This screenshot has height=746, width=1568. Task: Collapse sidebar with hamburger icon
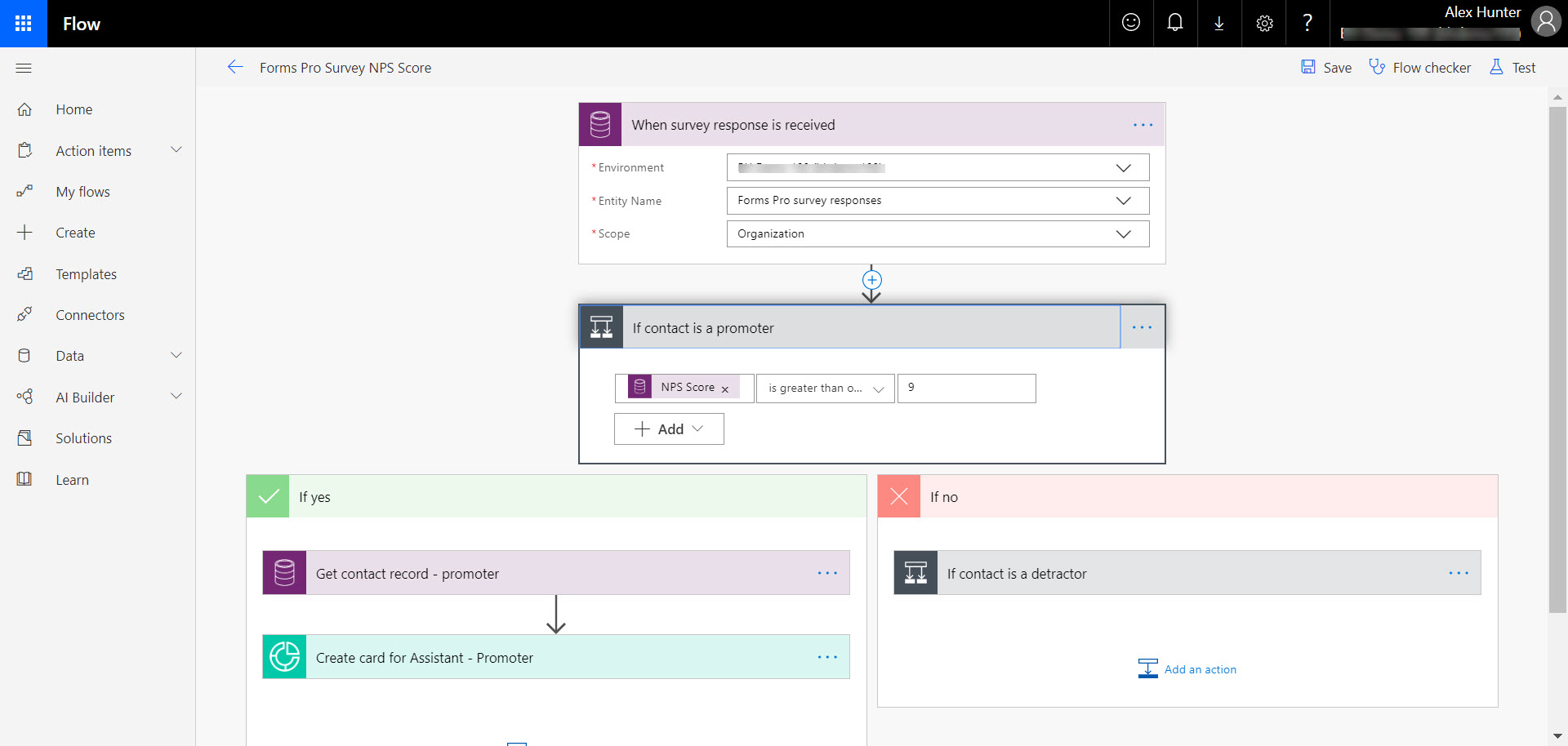click(x=24, y=68)
